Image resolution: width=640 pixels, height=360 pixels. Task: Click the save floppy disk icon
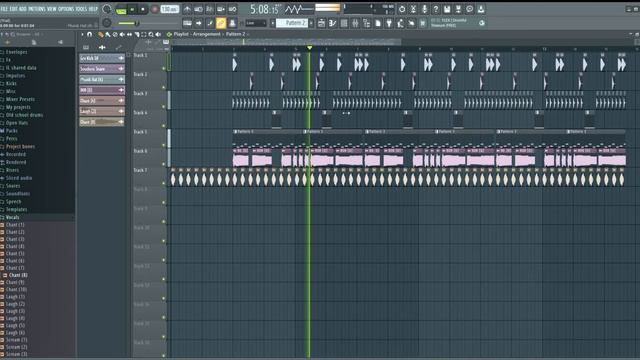point(447,9)
